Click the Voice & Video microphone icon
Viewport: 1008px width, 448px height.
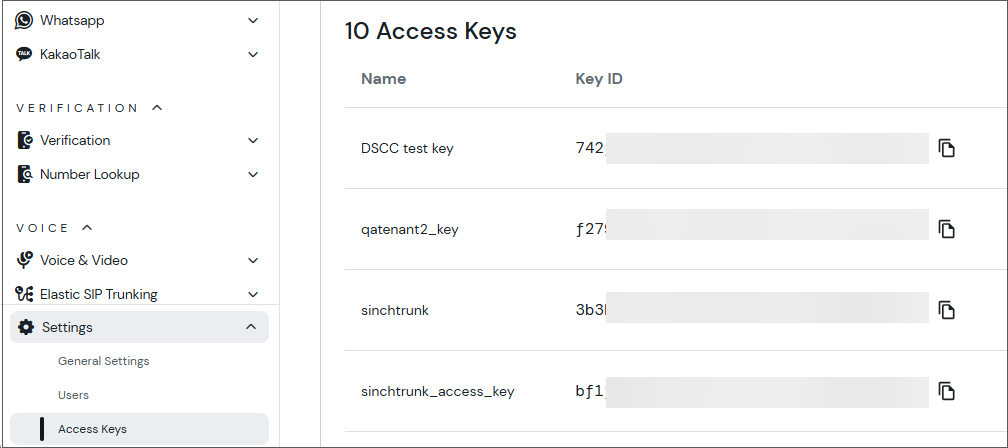(24, 260)
